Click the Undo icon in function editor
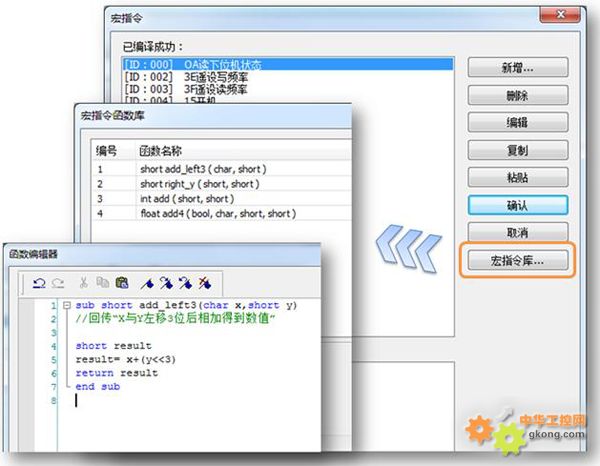 pyautogui.click(x=39, y=282)
